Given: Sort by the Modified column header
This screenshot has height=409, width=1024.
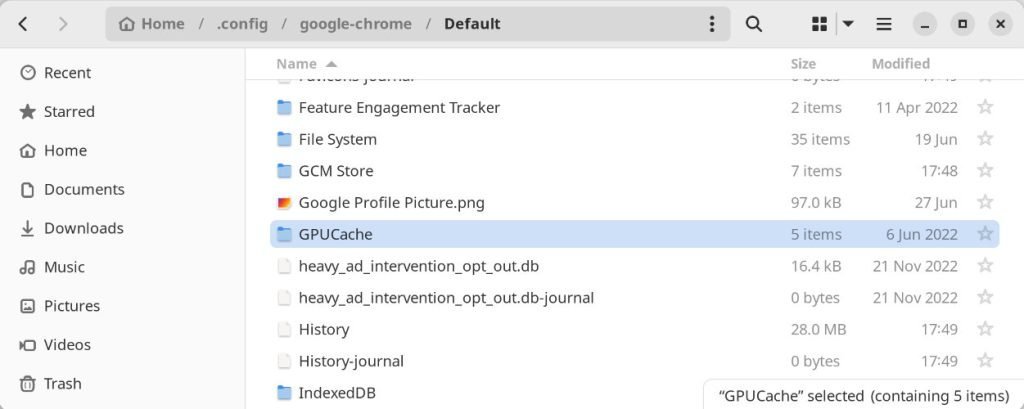Looking at the screenshot, I should tap(901, 64).
